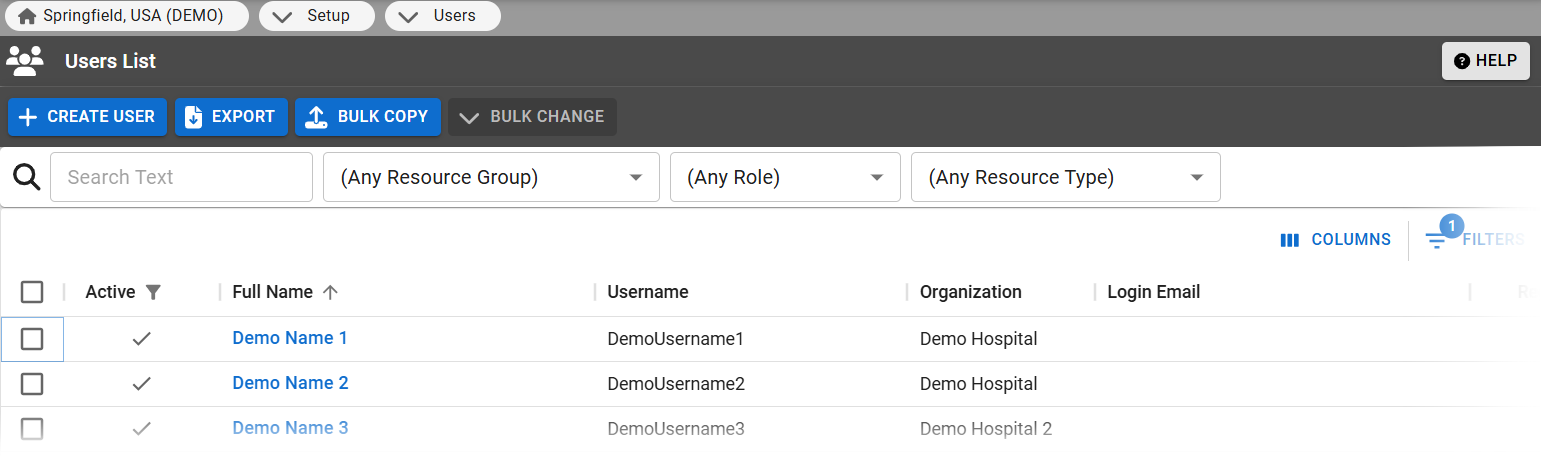Click the Demo Hospital 2 organization cell
The height and width of the screenshot is (458, 1541).
click(x=986, y=429)
